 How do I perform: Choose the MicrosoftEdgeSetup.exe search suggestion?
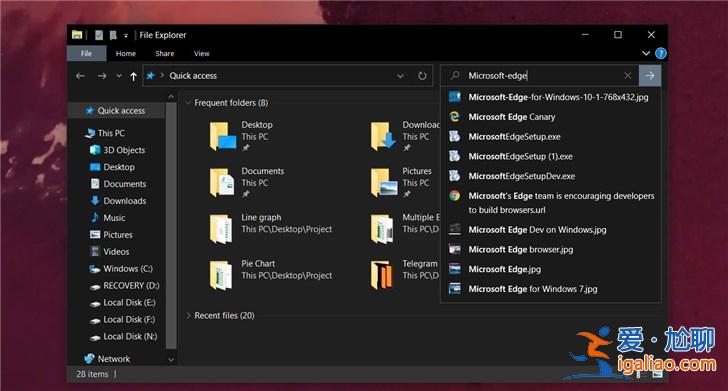pyautogui.click(x=551, y=137)
